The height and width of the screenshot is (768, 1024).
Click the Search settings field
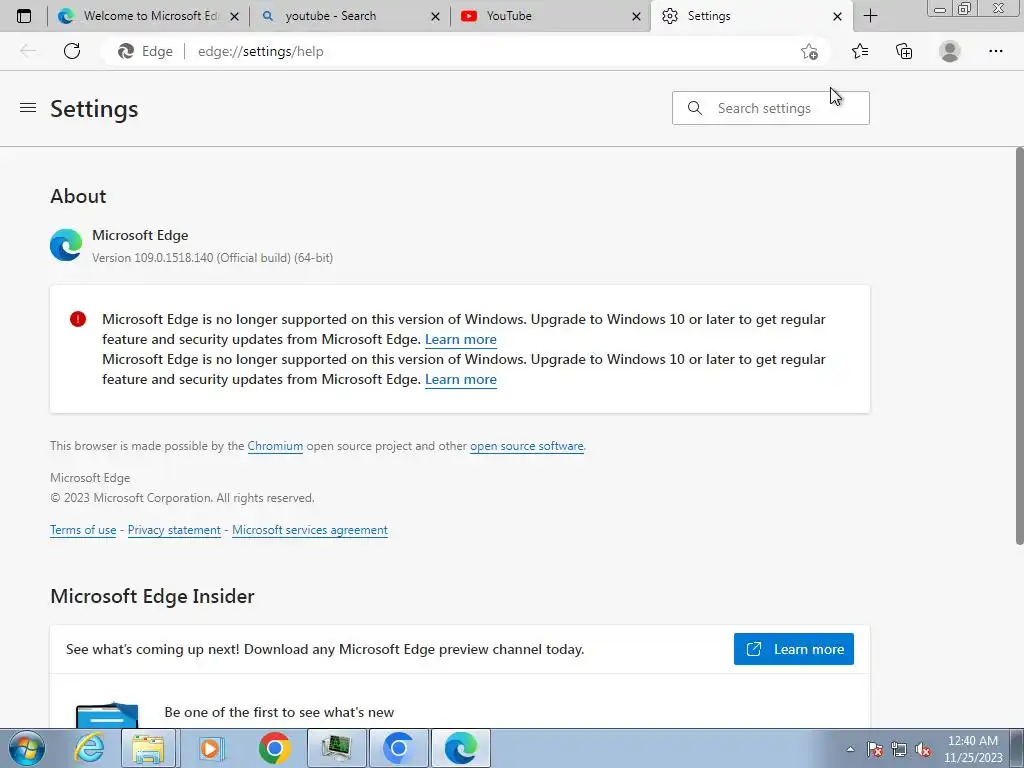click(x=771, y=108)
